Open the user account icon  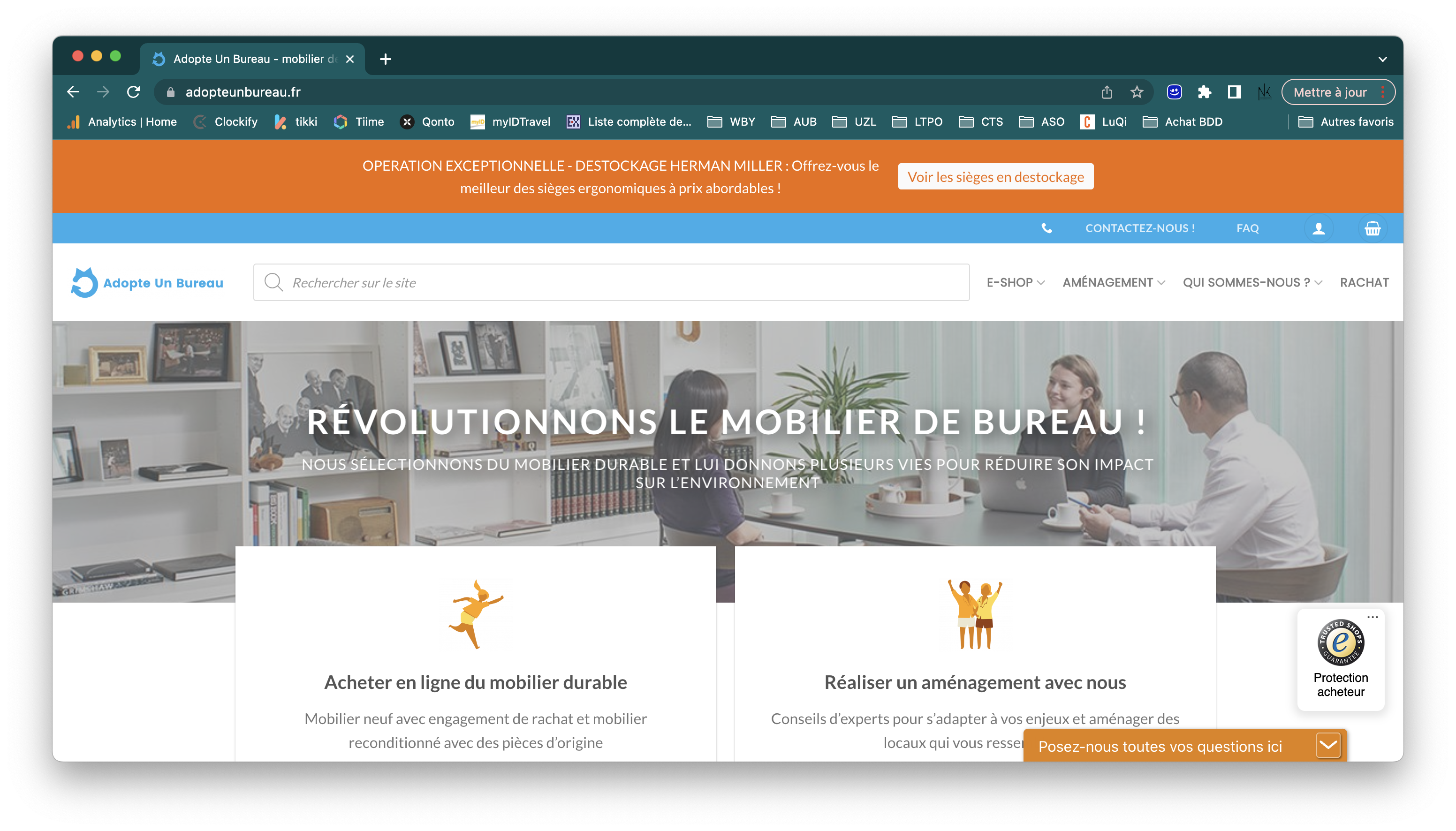(1319, 228)
